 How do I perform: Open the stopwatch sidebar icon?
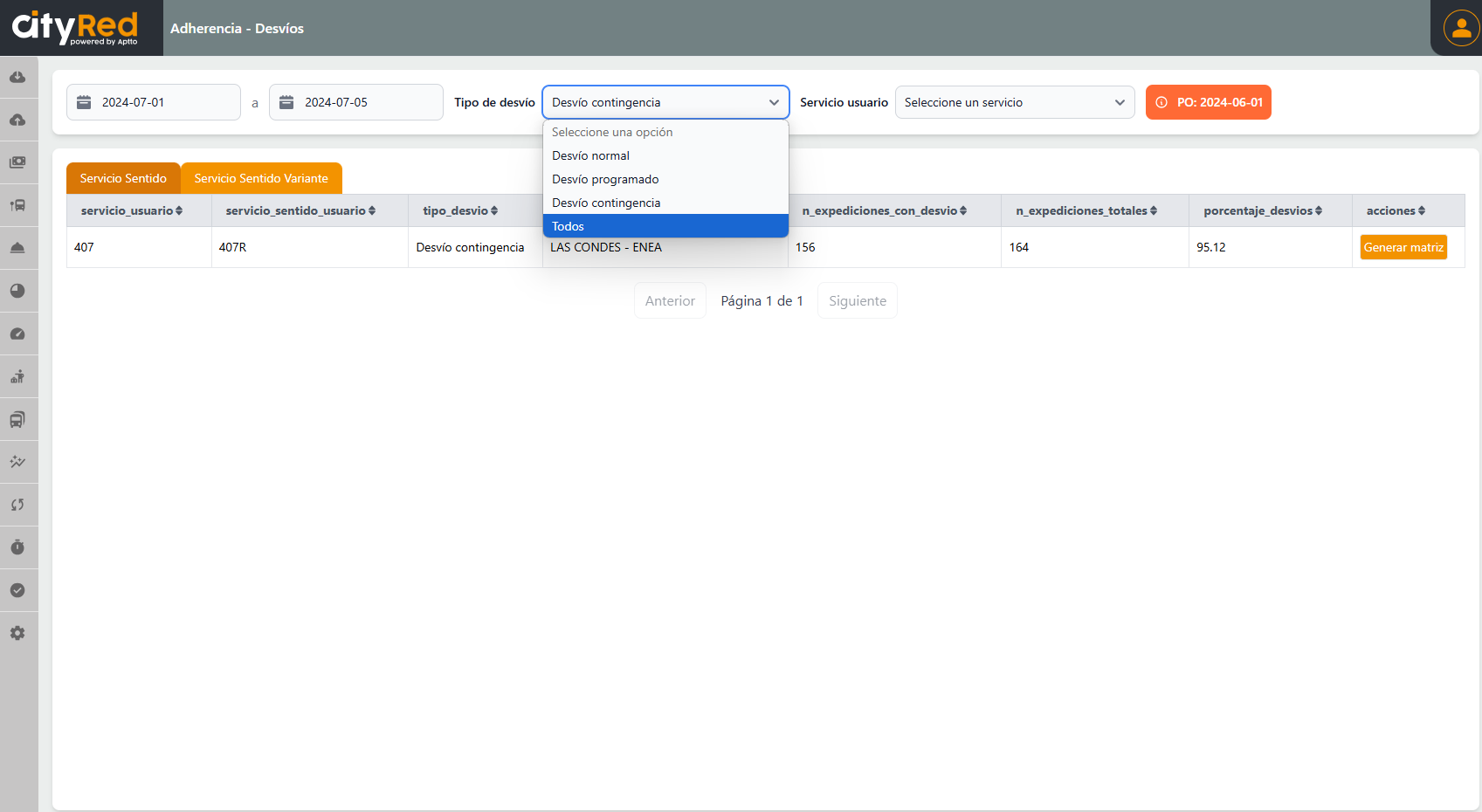[17, 547]
